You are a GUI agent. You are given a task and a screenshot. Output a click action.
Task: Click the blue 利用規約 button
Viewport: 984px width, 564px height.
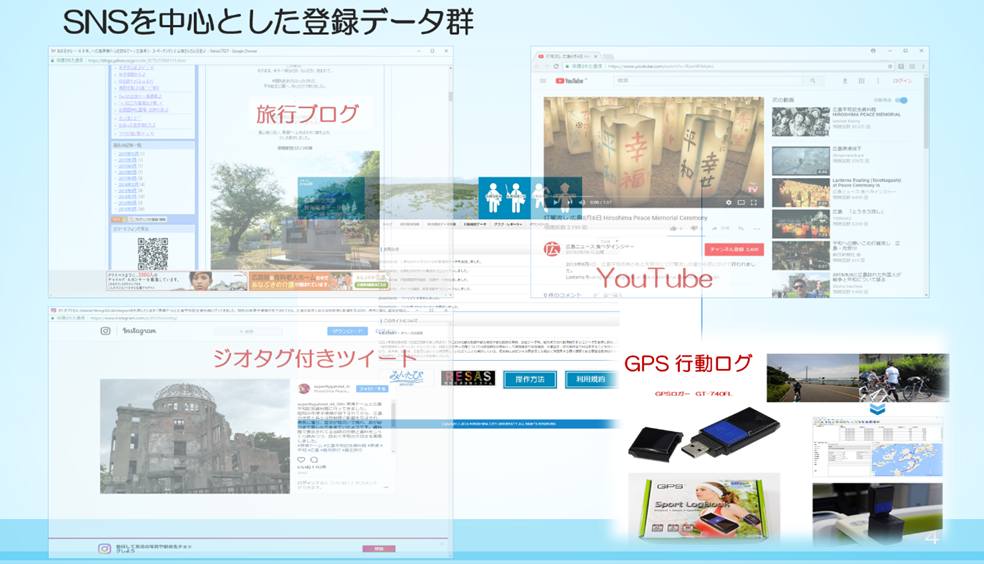(x=591, y=379)
